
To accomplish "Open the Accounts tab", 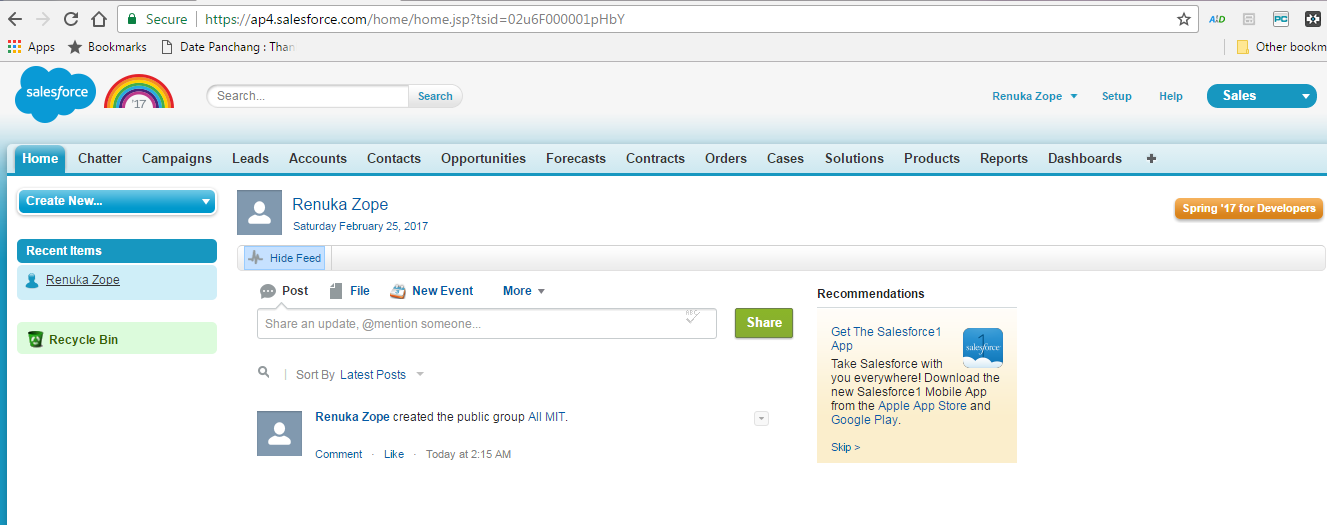I will [318, 158].
